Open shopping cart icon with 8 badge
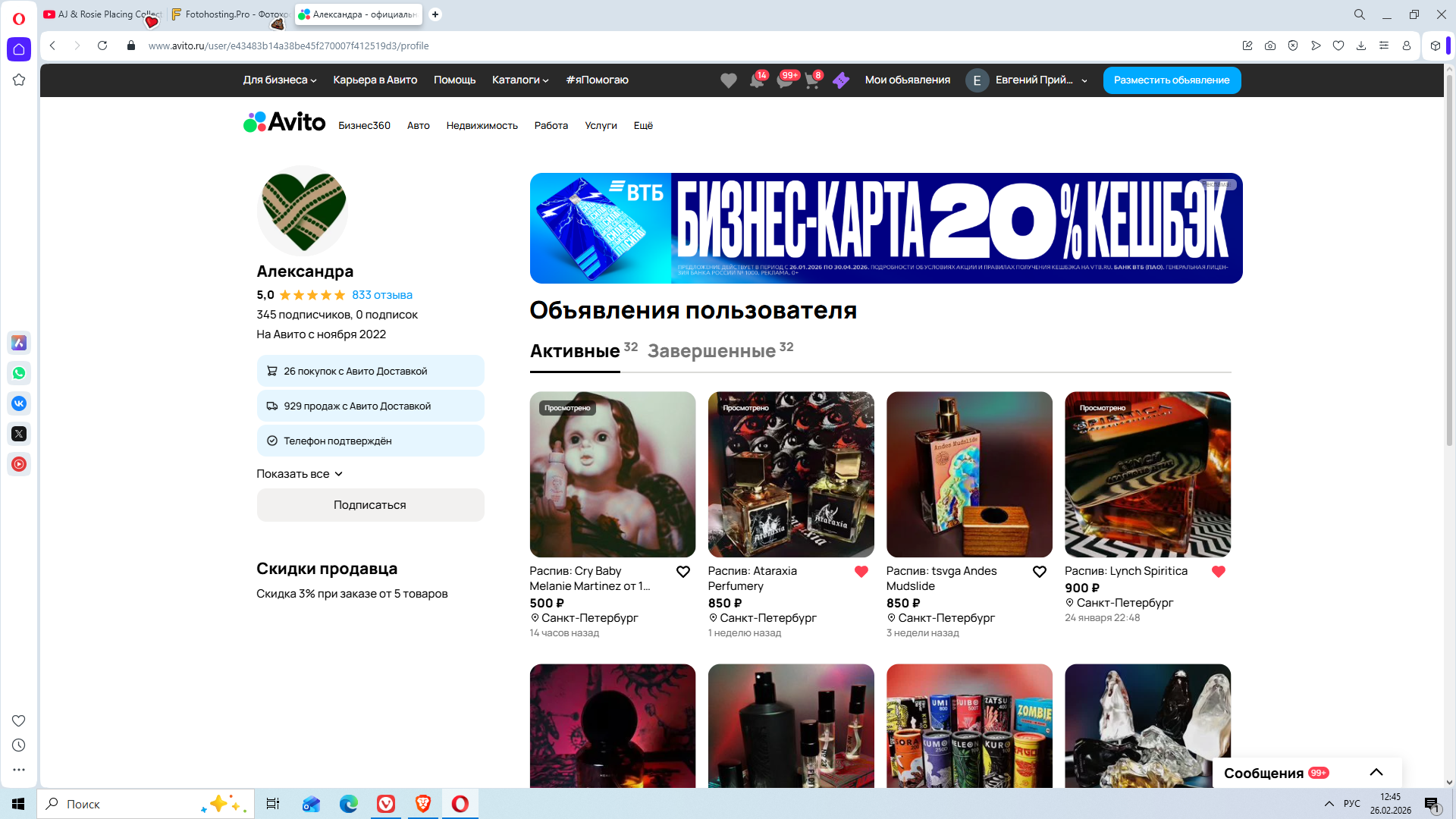The image size is (1456, 819). coord(812,80)
